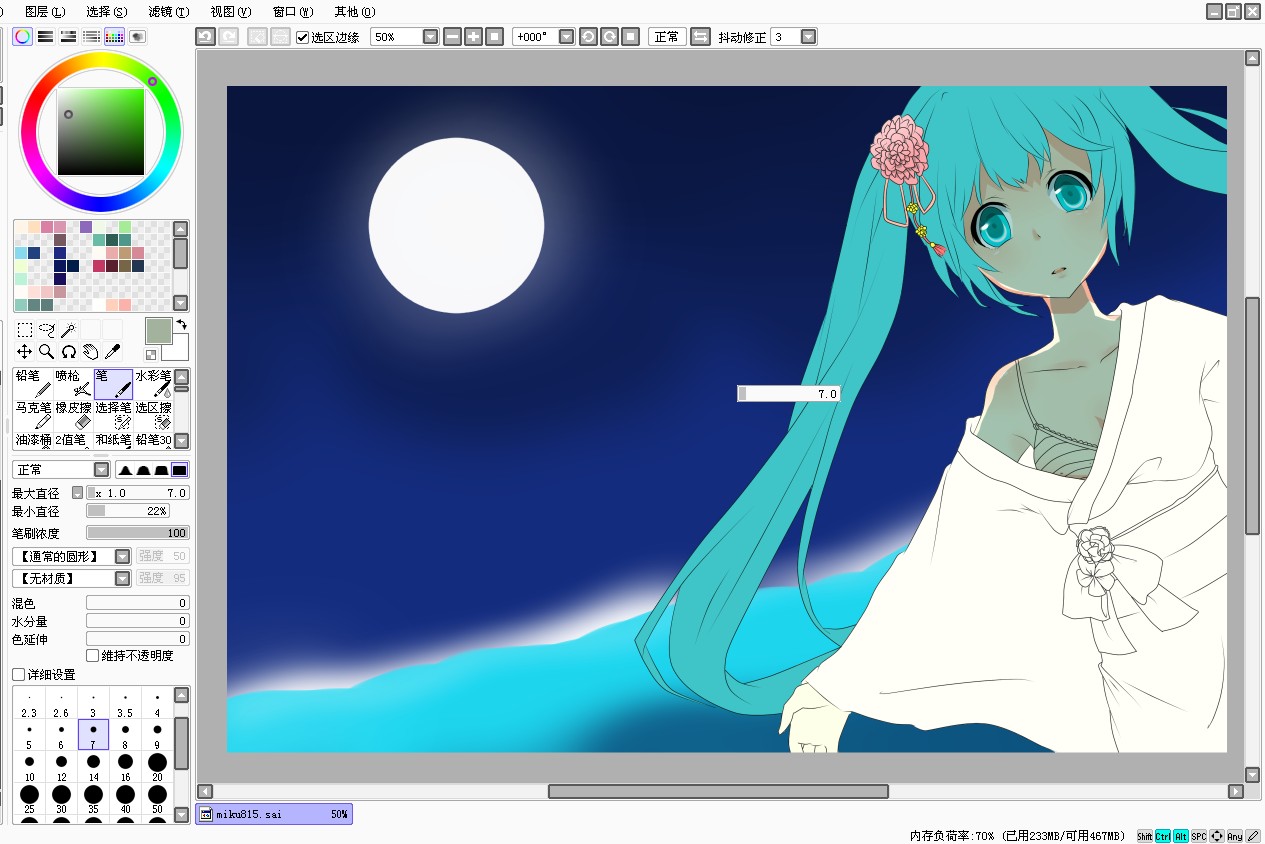Activate the zoom magnifier tool
The height and width of the screenshot is (844, 1265).
pos(47,351)
